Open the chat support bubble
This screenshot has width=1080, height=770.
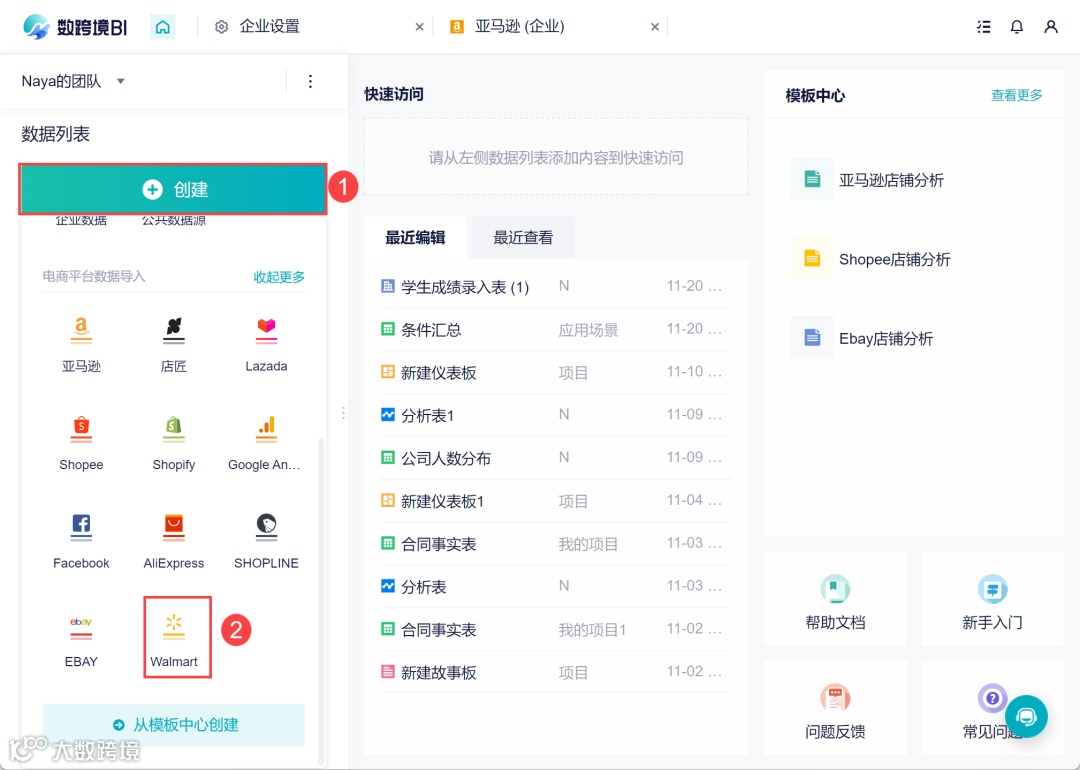[x=1027, y=717]
